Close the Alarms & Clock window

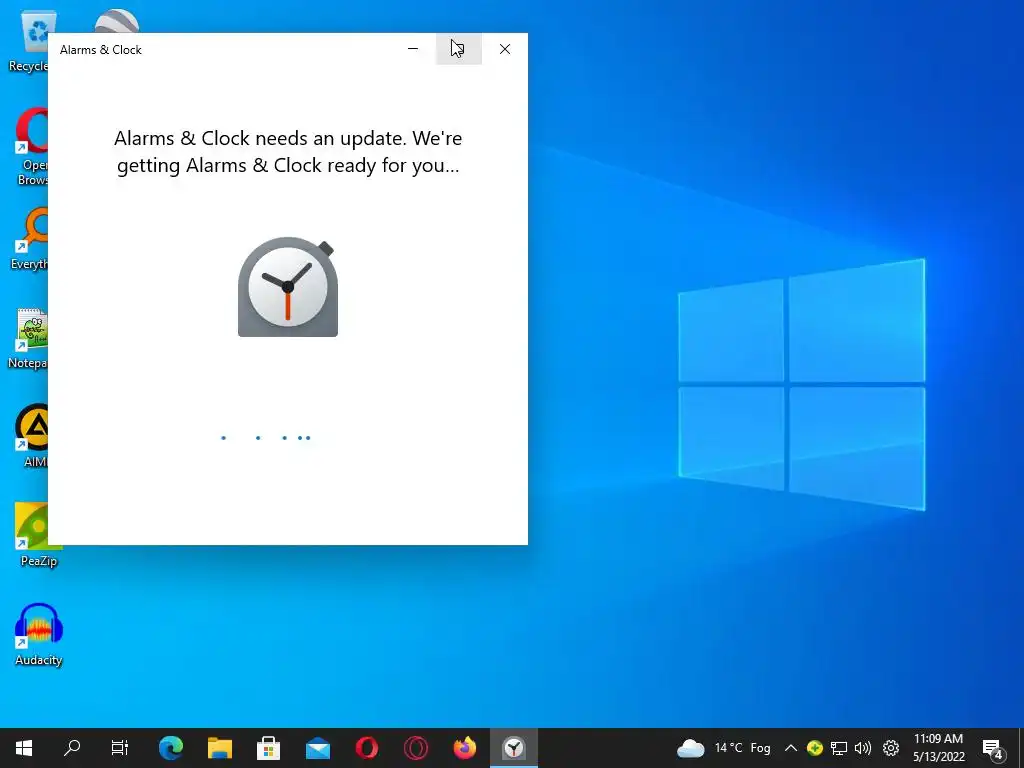[505, 49]
